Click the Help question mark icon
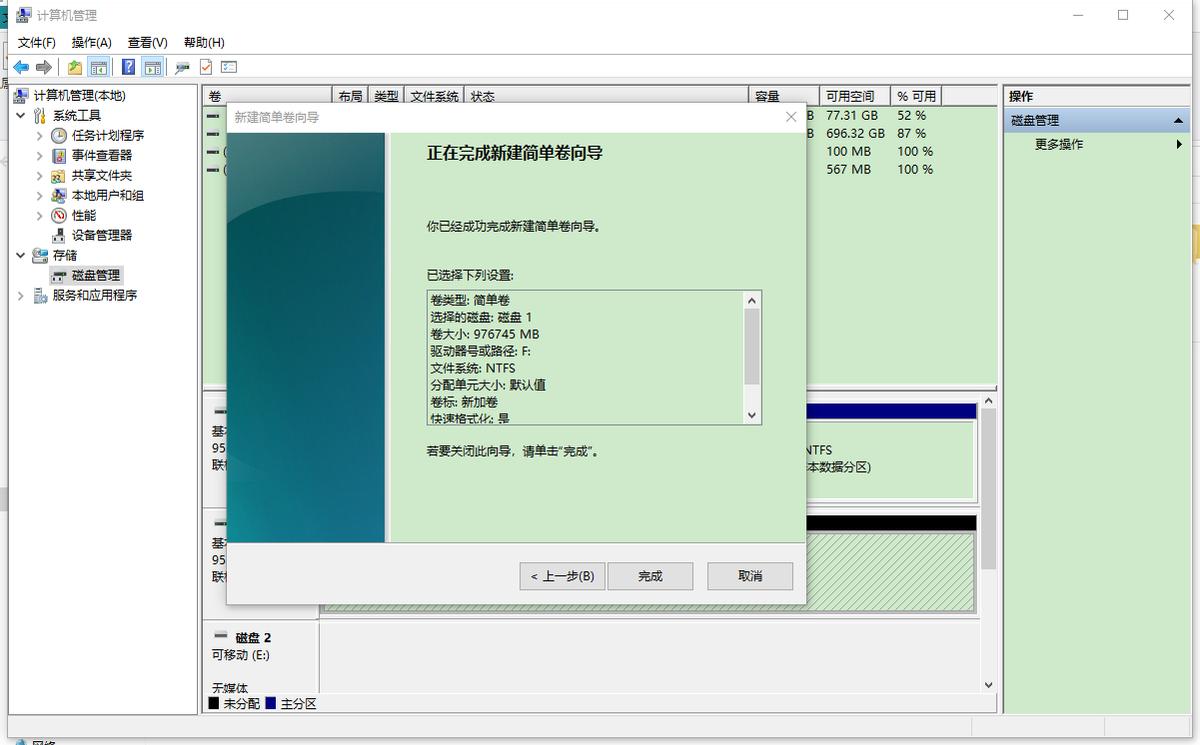The image size is (1200, 745). click(127, 67)
